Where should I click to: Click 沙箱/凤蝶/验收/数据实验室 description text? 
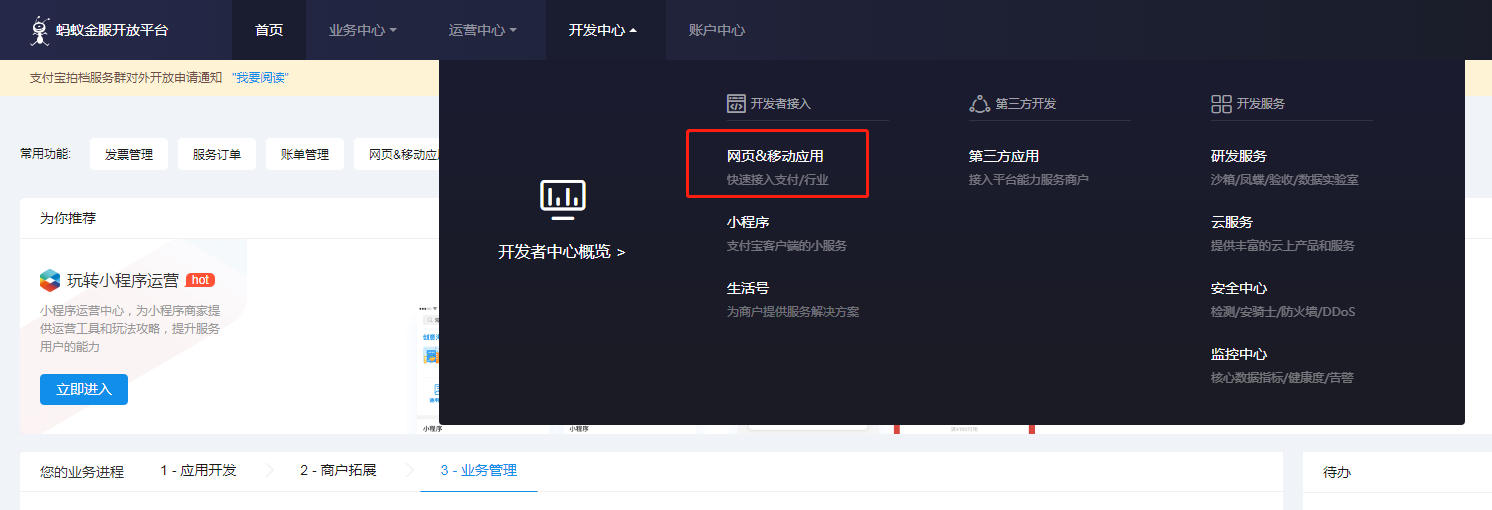[x=1285, y=180]
